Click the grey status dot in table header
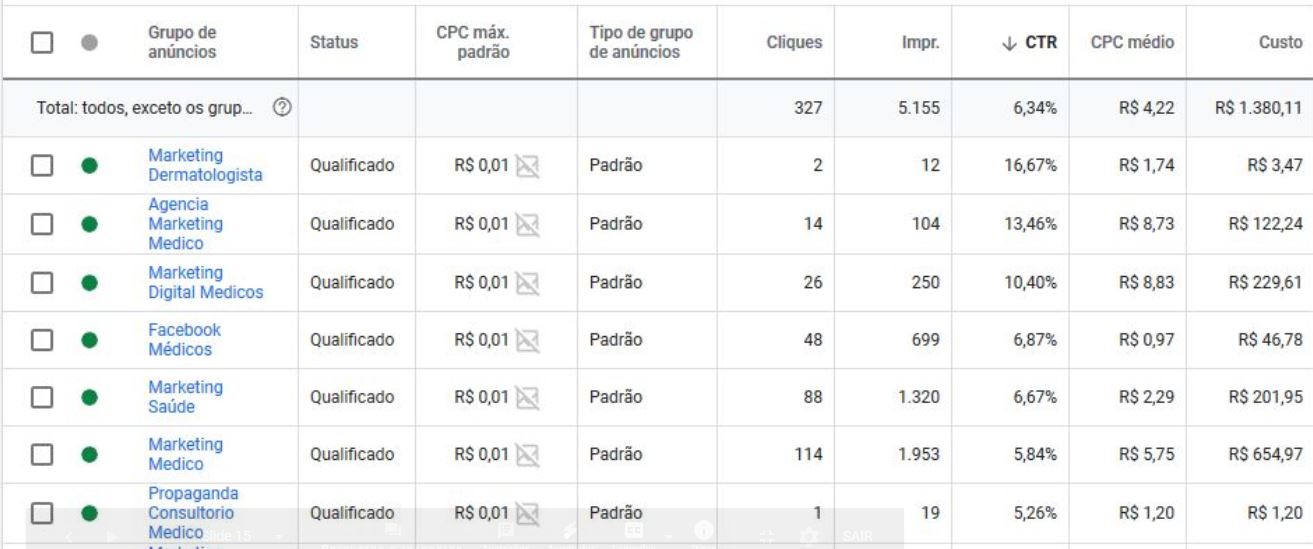This screenshot has height=549, width=1313. point(89,43)
